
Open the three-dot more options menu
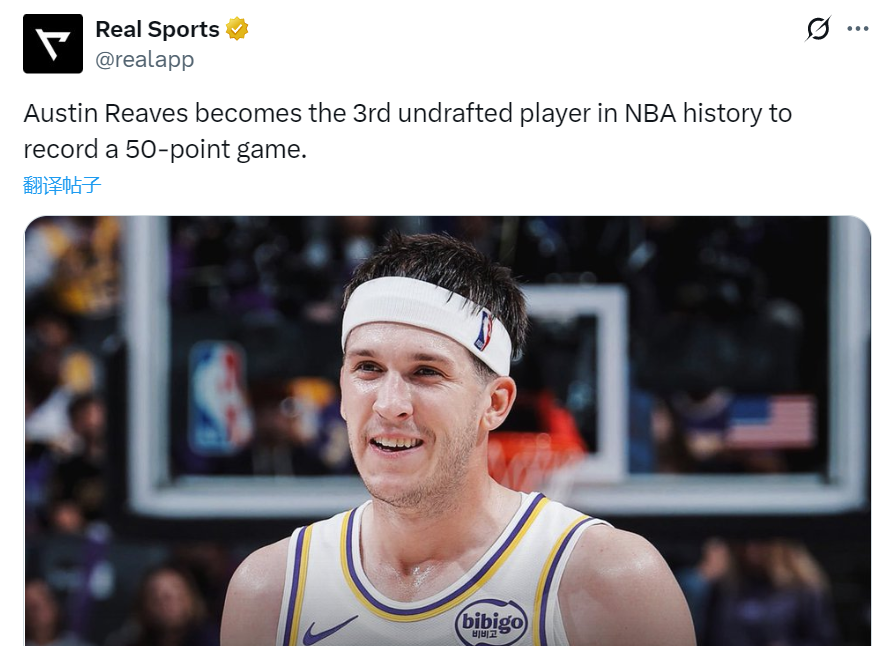click(x=857, y=29)
